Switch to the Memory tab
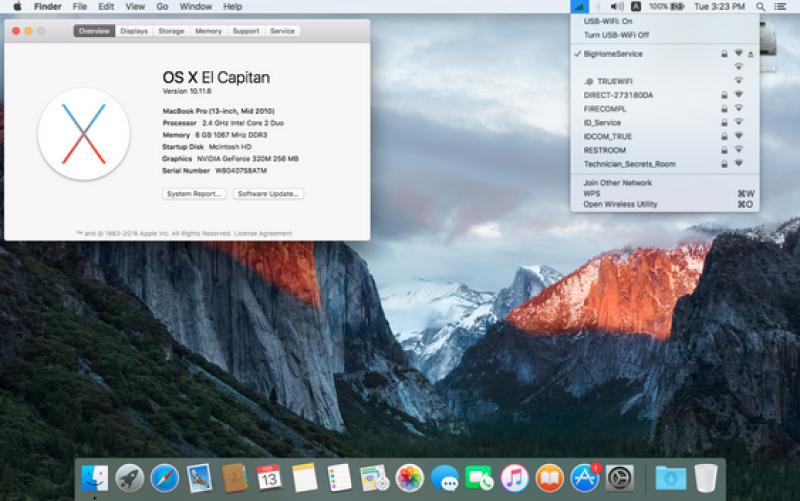The image size is (800, 501). [x=209, y=31]
